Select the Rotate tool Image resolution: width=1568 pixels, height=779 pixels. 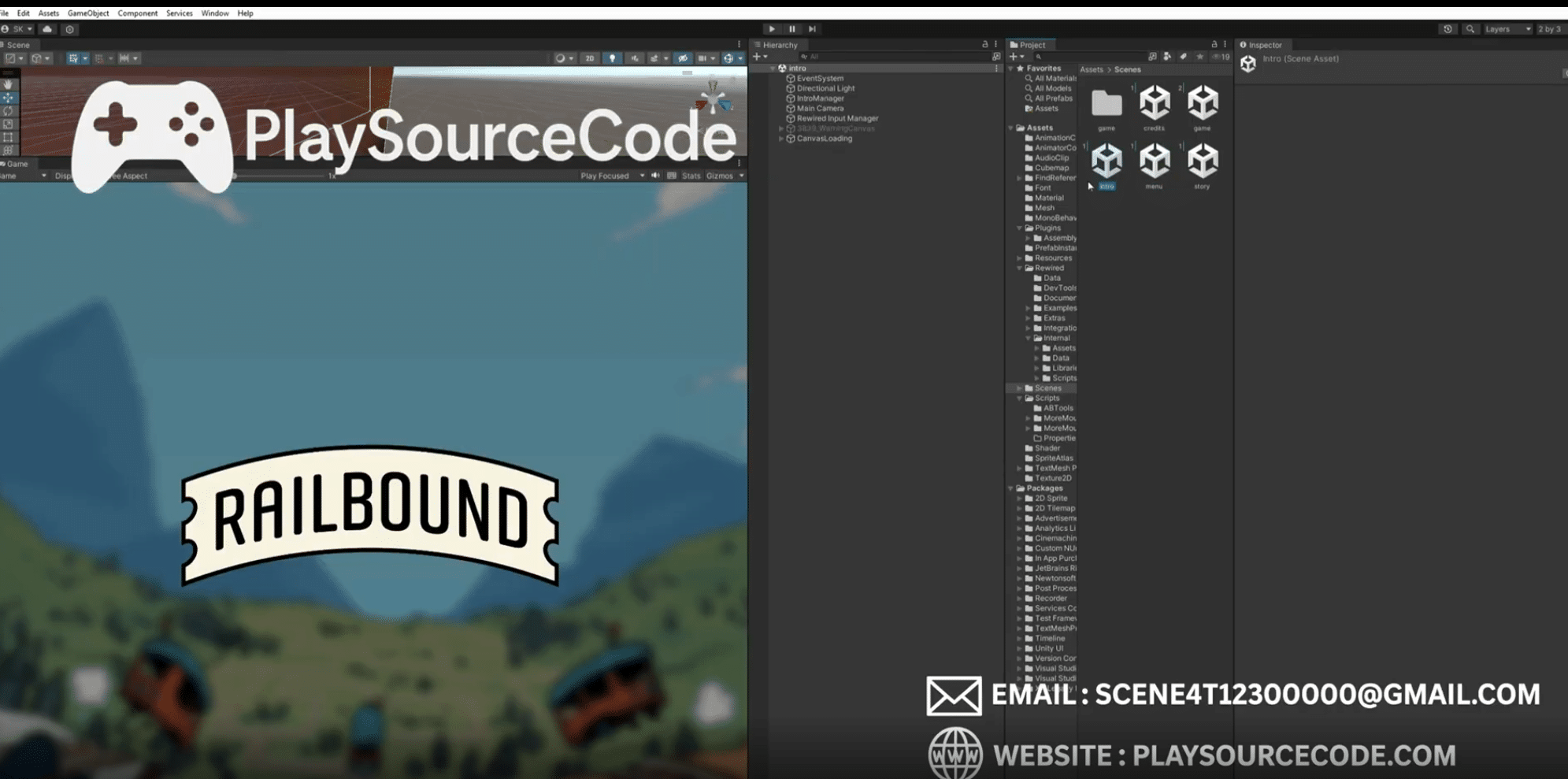click(8, 111)
